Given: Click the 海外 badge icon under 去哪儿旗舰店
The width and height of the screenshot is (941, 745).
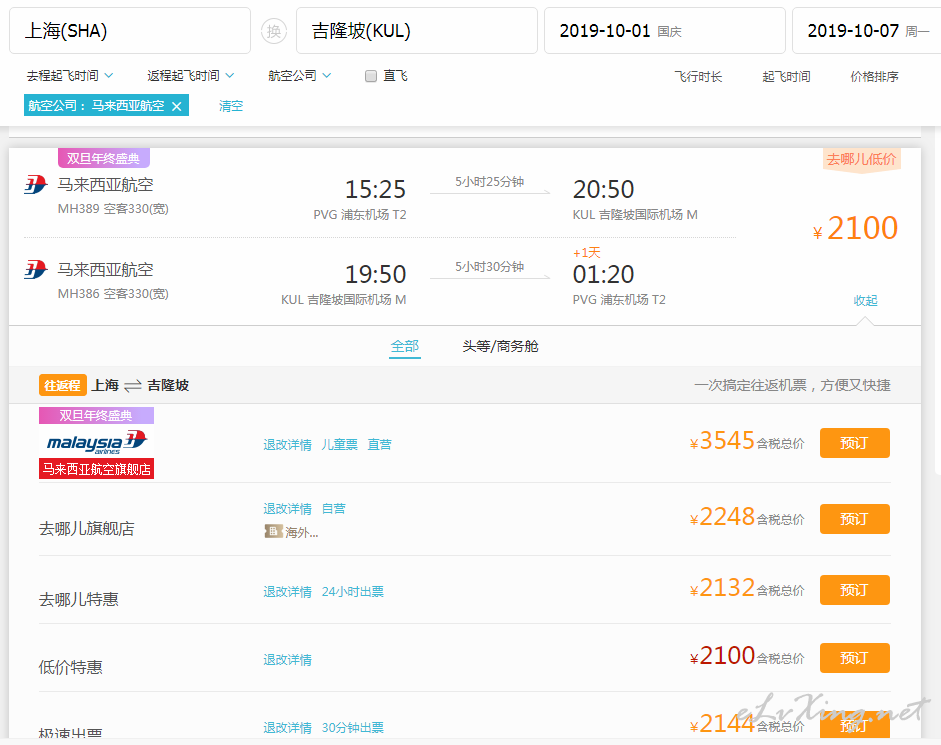Looking at the screenshot, I should [x=274, y=531].
